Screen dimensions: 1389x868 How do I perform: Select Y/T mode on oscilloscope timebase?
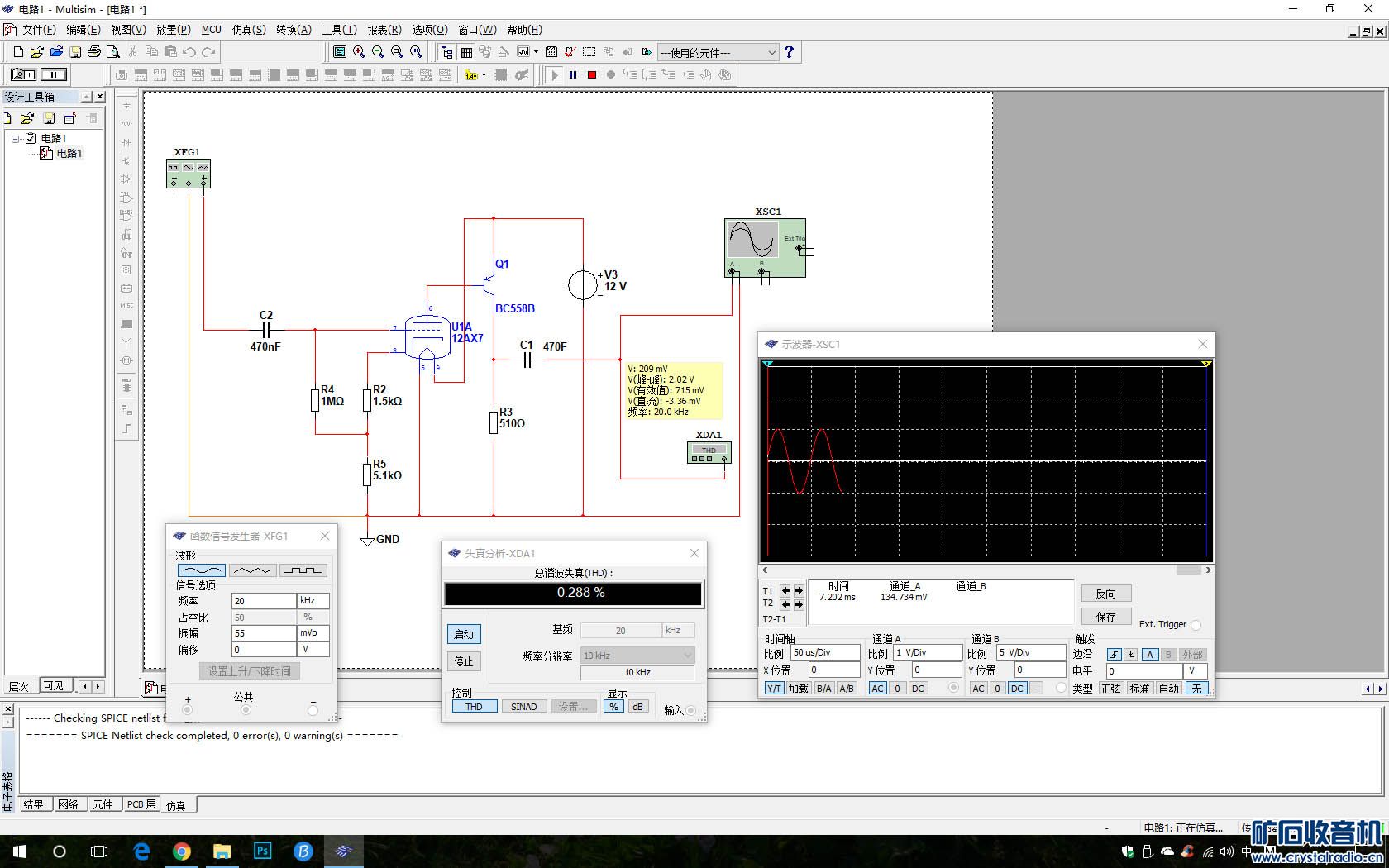click(774, 689)
